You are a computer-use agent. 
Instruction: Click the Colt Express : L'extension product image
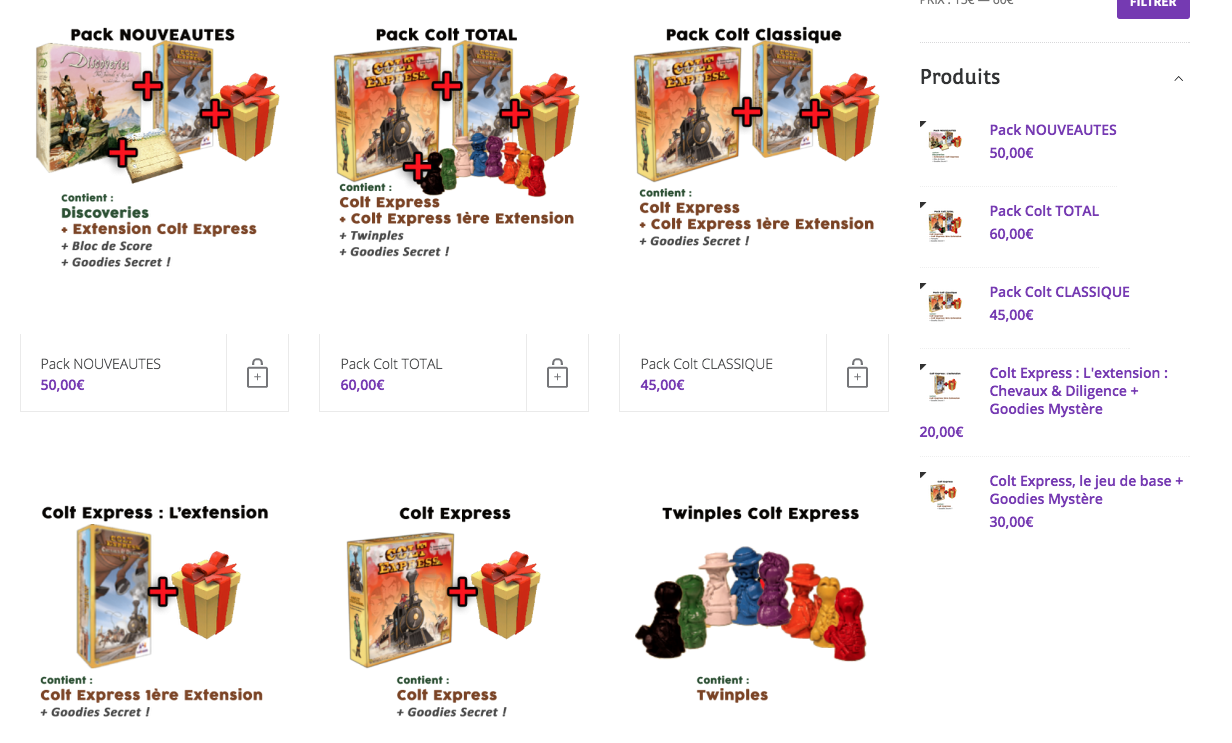pos(155,610)
